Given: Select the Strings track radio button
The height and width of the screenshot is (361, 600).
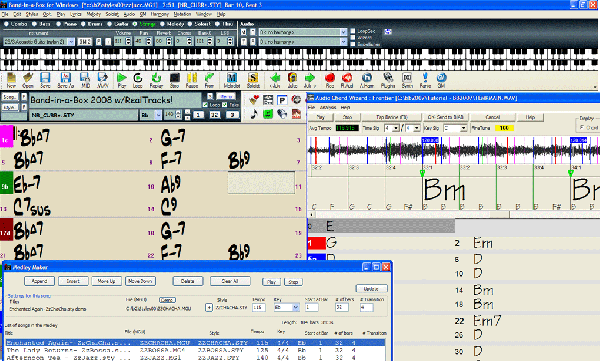Looking at the screenshot, I should 135,24.
